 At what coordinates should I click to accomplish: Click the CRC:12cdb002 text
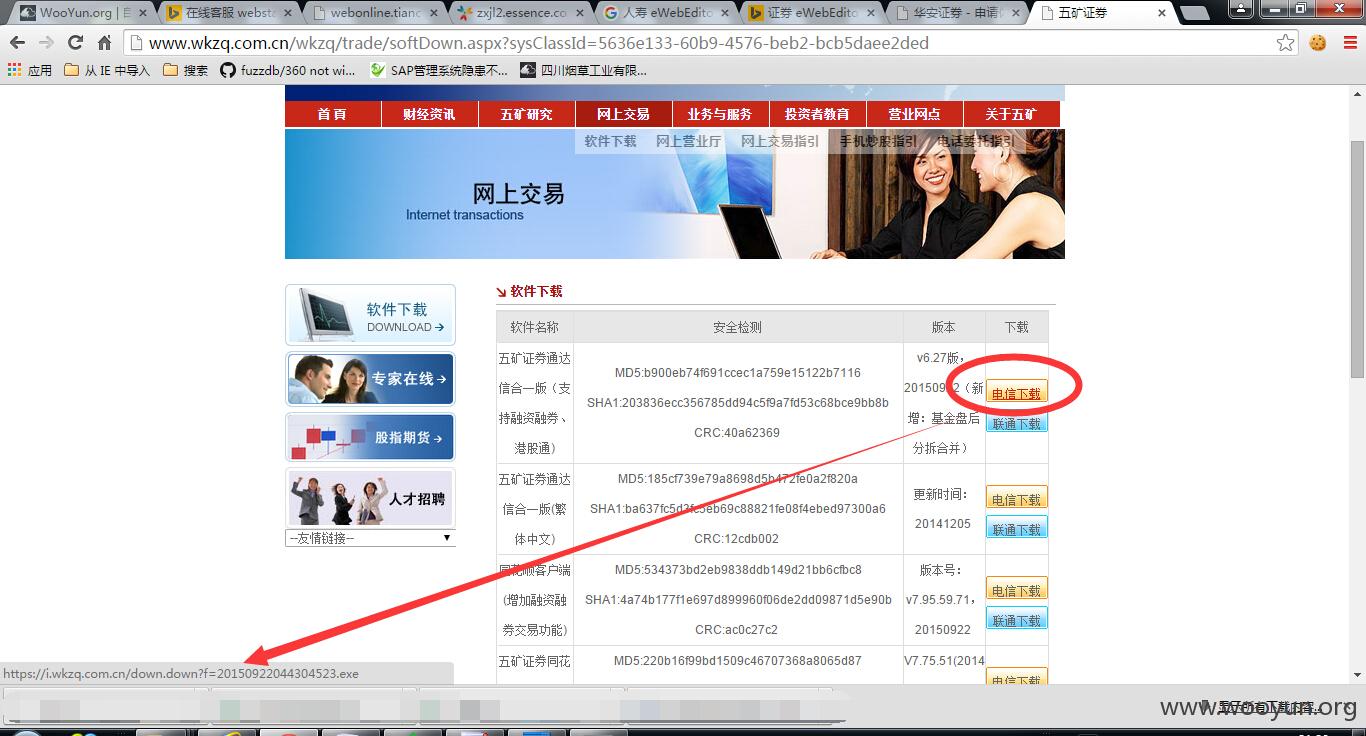(737, 539)
